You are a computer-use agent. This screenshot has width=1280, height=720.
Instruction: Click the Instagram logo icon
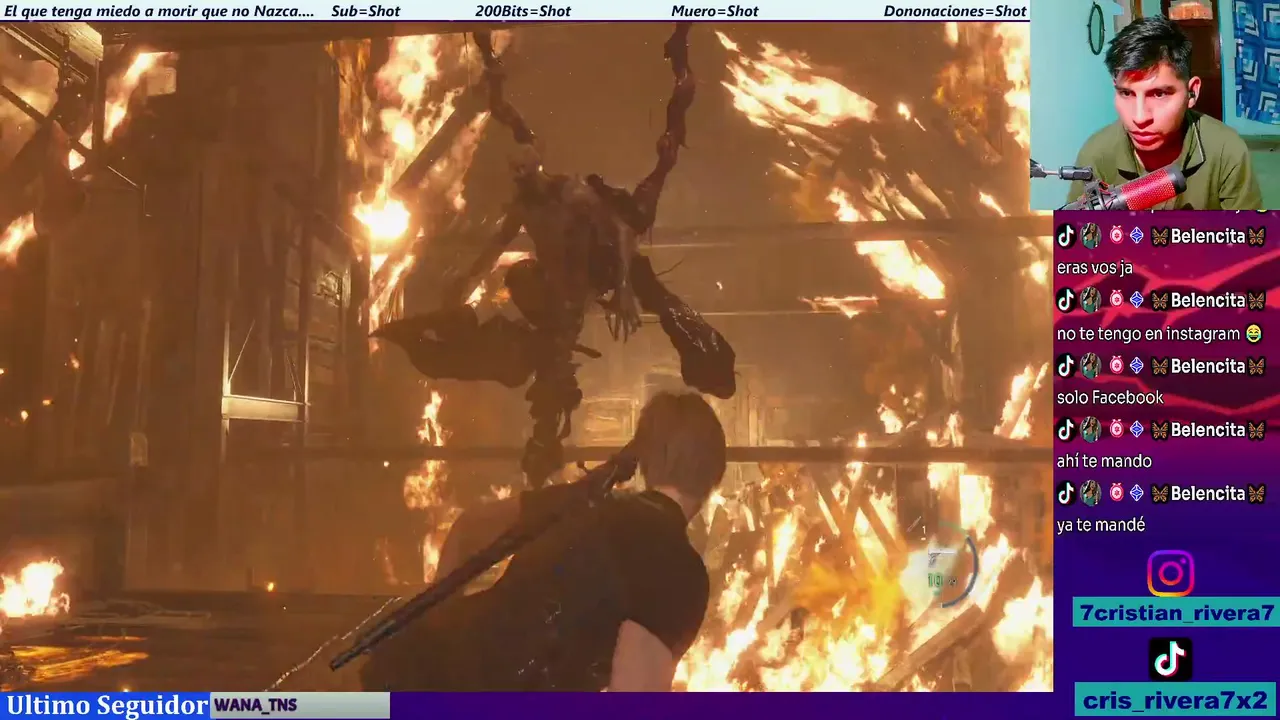1170,574
